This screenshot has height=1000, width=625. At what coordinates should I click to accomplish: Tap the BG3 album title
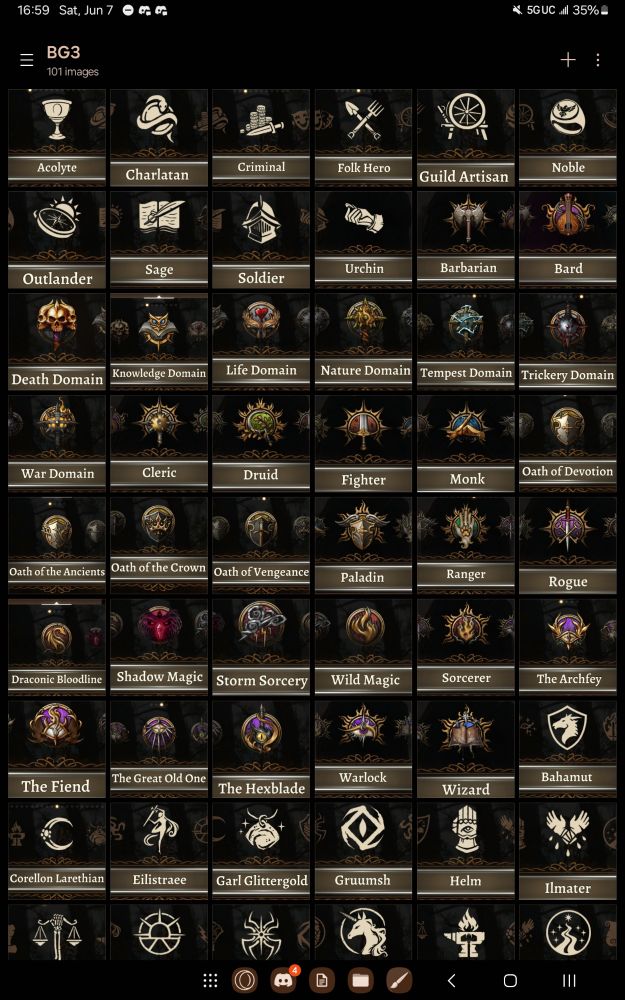click(63, 52)
